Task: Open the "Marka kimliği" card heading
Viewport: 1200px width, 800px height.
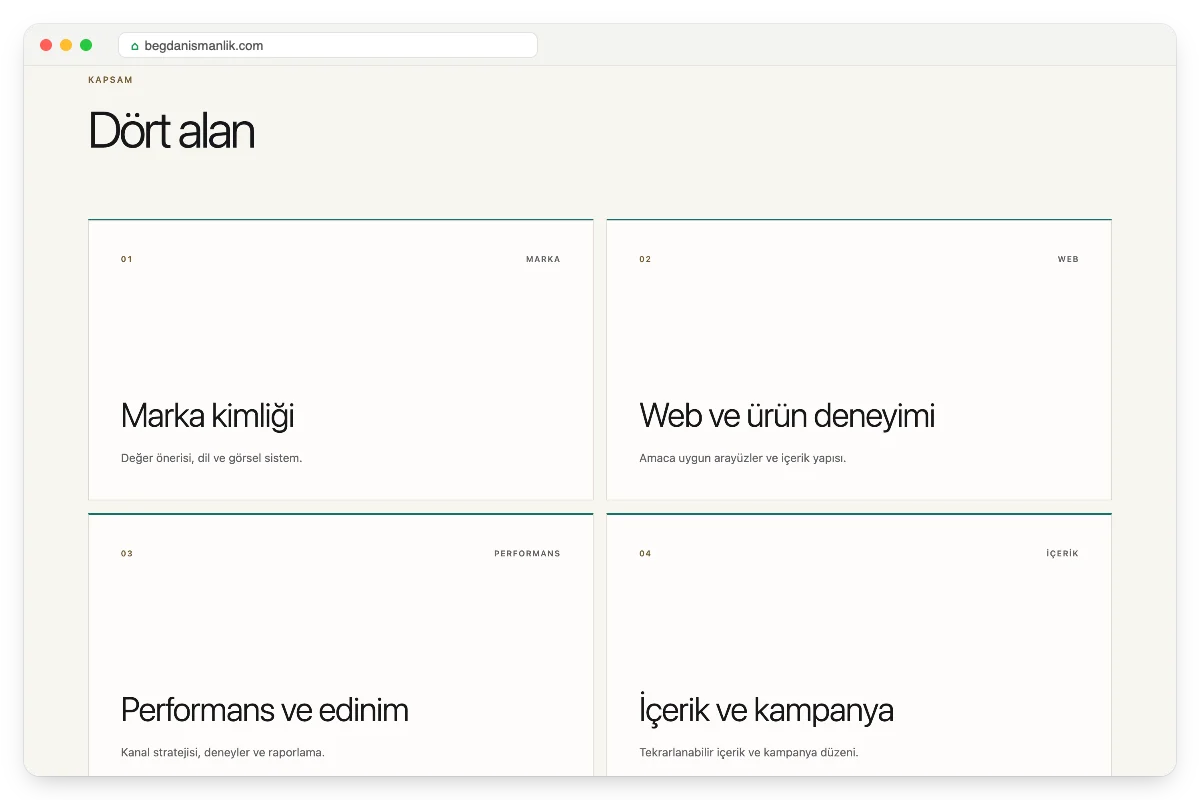Action: (207, 416)
